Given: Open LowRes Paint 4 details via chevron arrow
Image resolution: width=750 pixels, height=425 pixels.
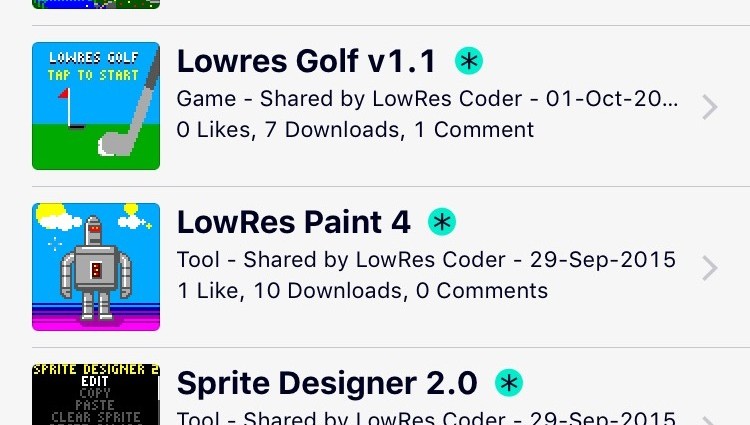Looking at the screenshot, I should pos(709,268).
